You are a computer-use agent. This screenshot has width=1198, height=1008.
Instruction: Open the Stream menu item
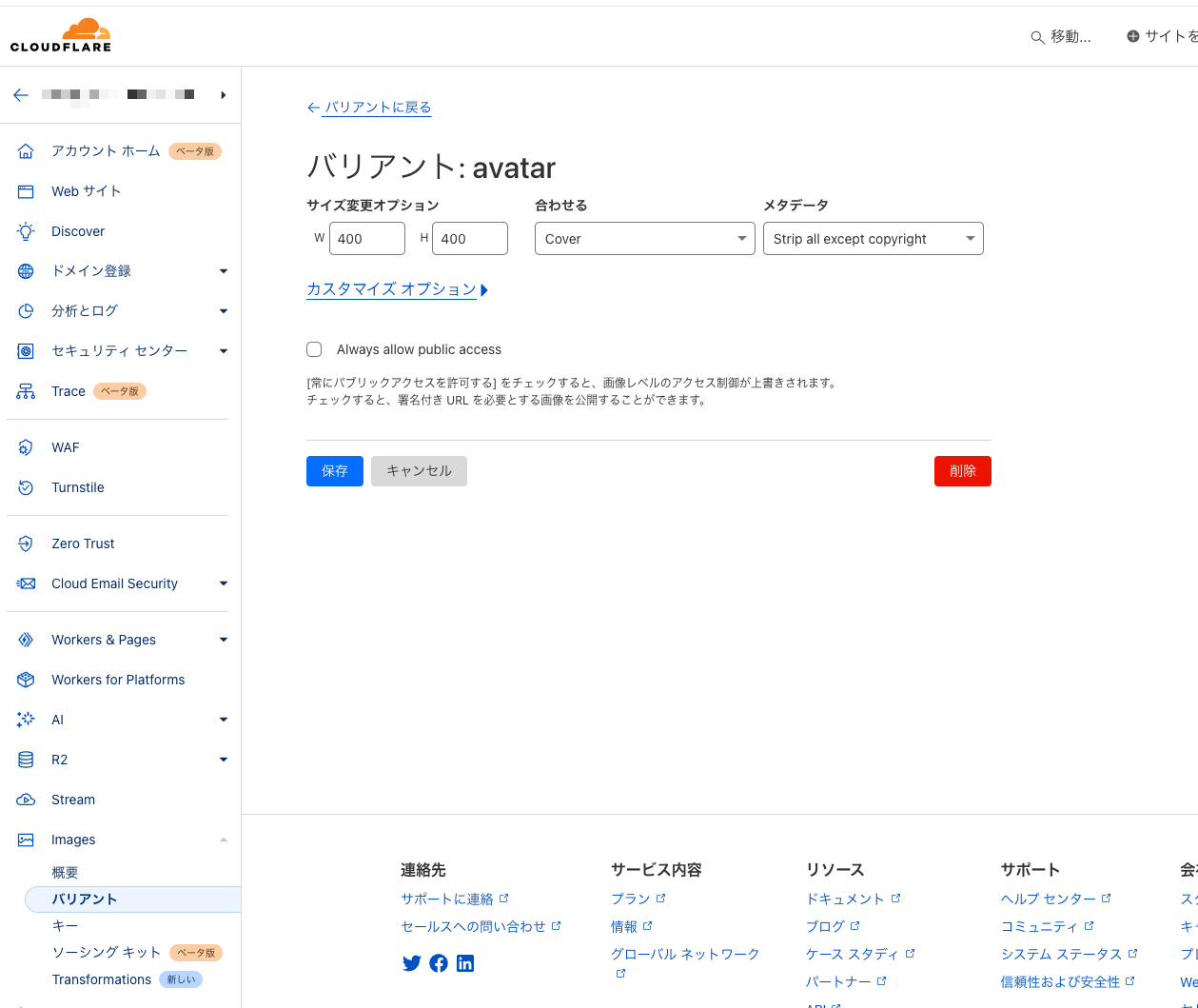pyautogui.click(x=73, y=800)
